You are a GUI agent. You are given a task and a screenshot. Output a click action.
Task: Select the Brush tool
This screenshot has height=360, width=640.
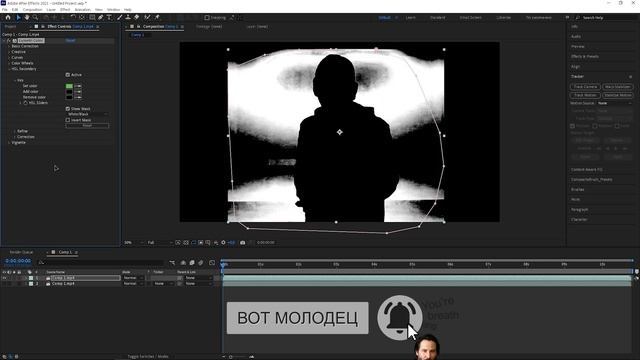(x=120, y=18)
